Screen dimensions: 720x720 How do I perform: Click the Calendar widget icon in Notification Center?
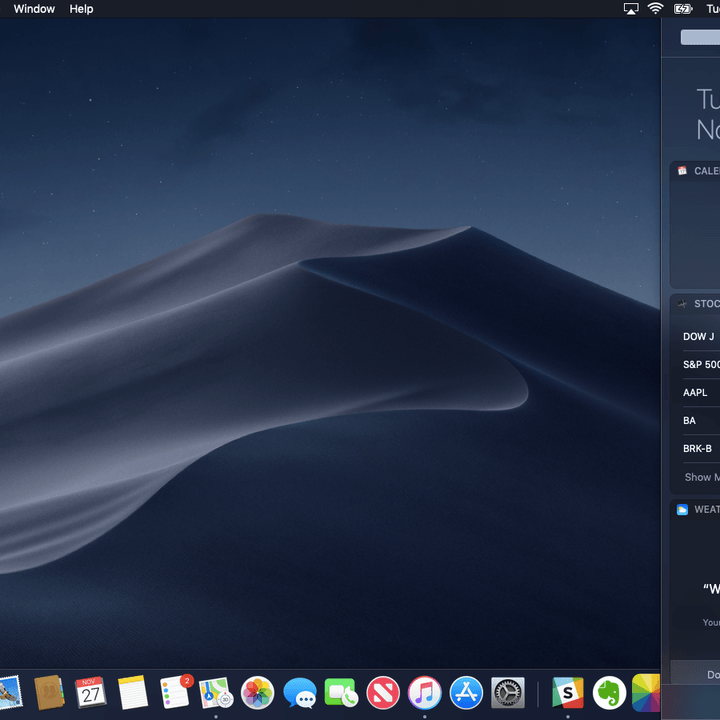point(682,171)
